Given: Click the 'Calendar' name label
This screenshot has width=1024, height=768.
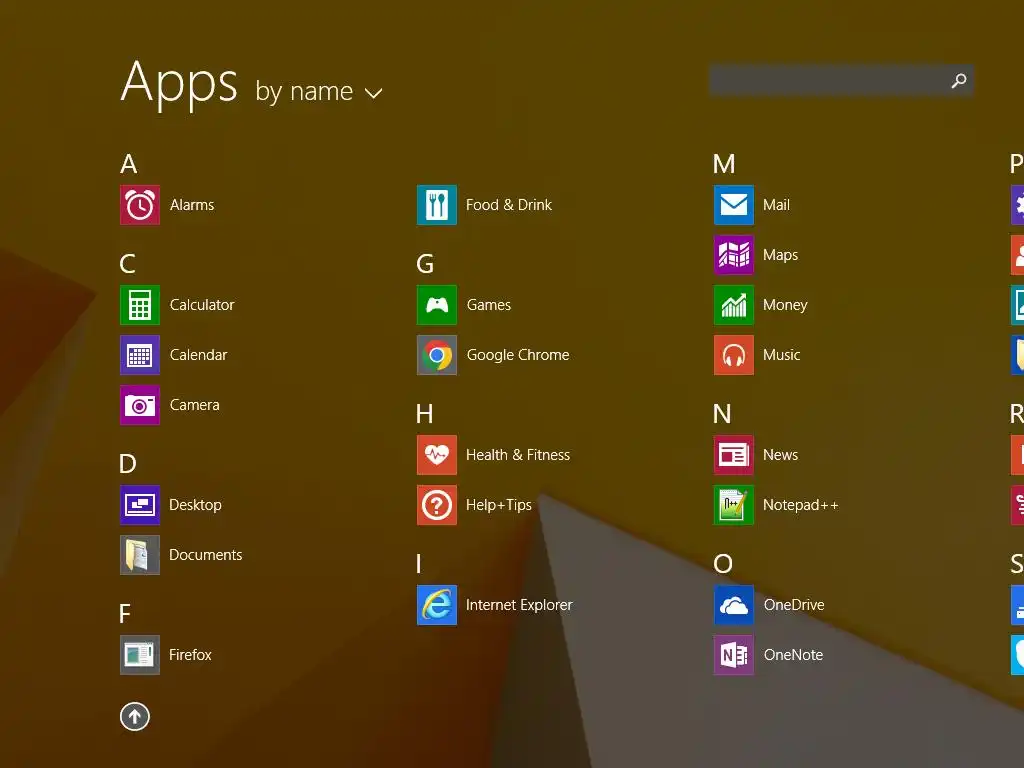Looking at the screenshot, I should click(x=199, y=355).
